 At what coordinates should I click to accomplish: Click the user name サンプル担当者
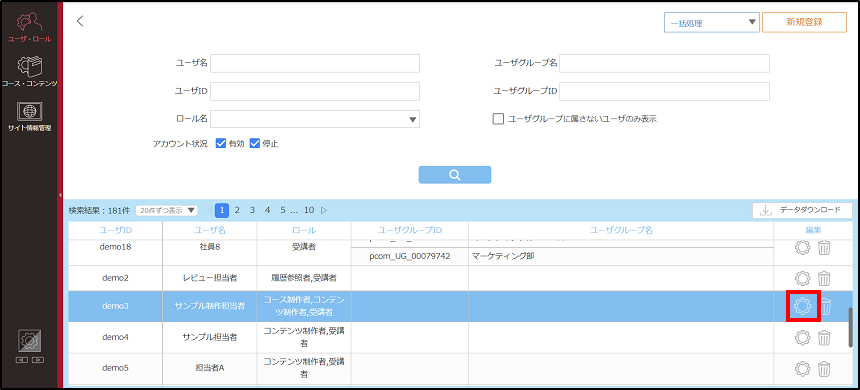[210, 337]
